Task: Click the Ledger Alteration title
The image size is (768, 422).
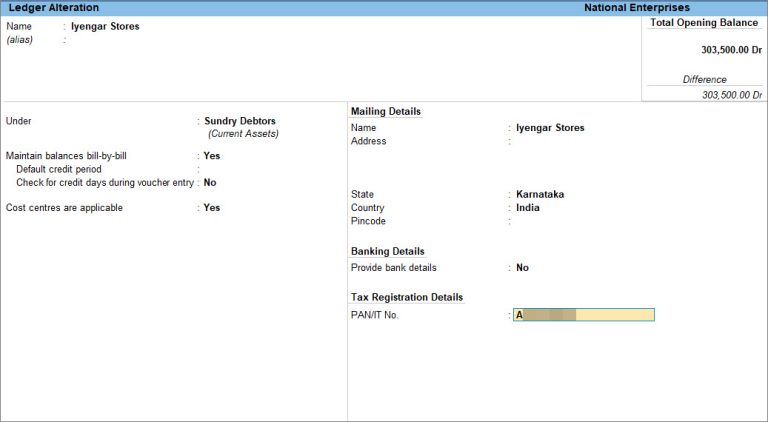Action: pos(54,7)
